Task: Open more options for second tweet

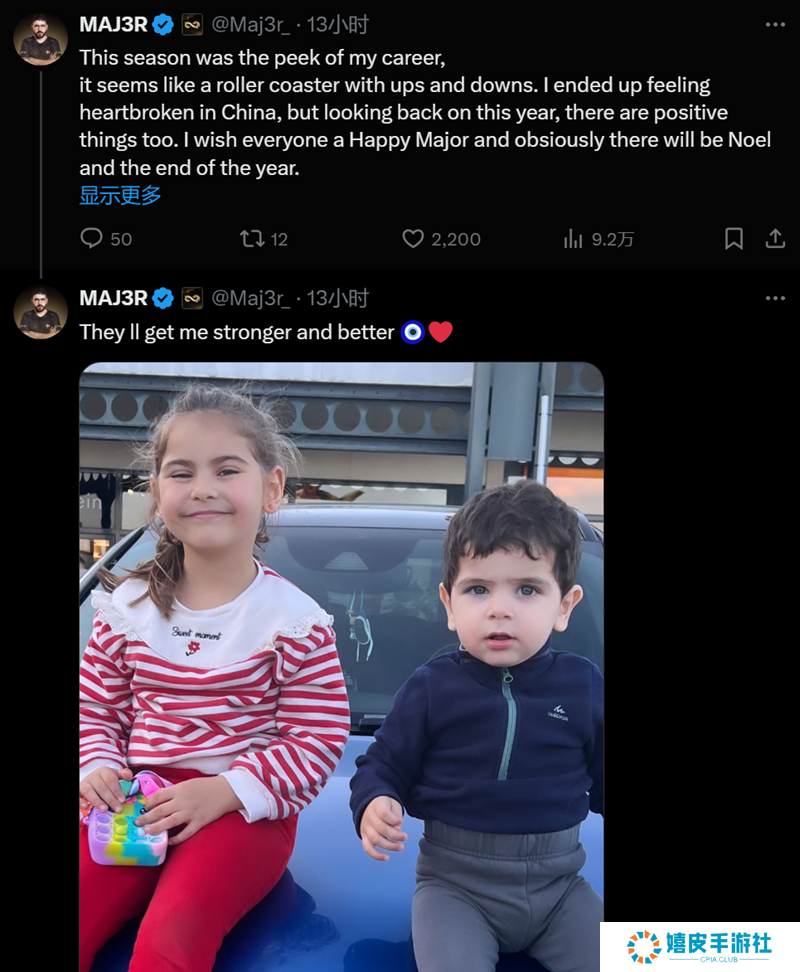Action: pos(775,298)
